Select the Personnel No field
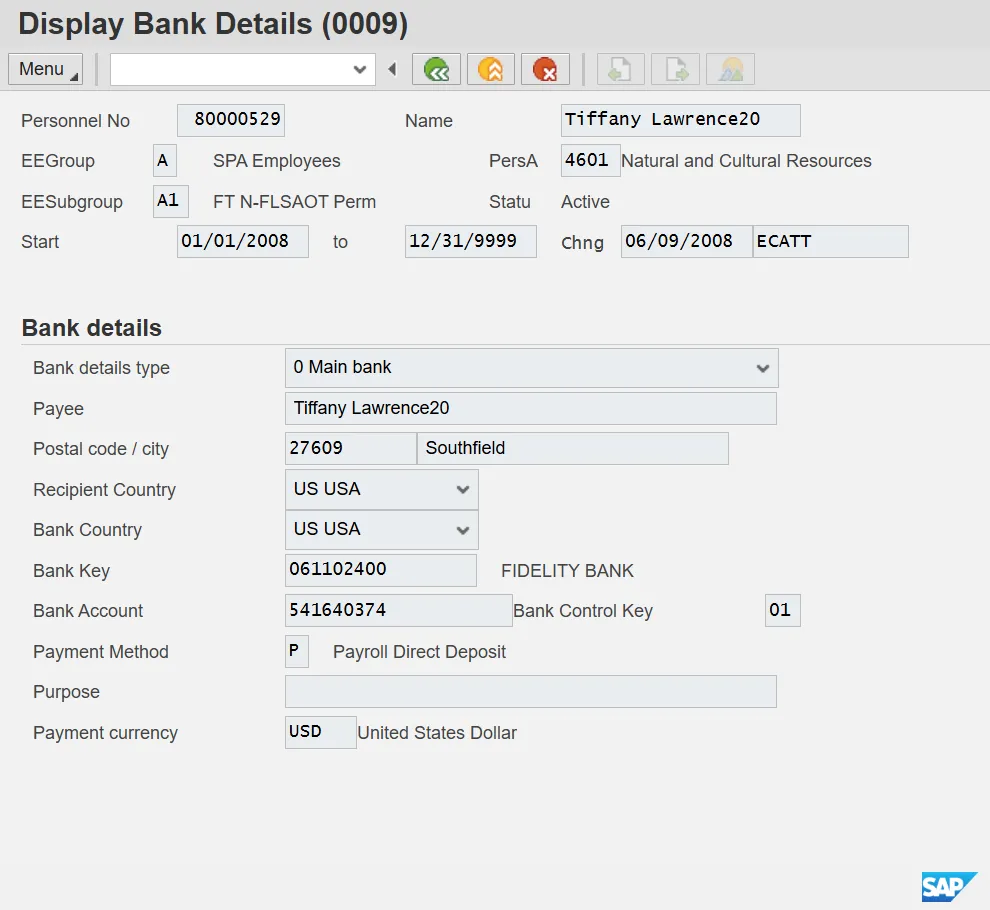 click(x=231, y=120)
